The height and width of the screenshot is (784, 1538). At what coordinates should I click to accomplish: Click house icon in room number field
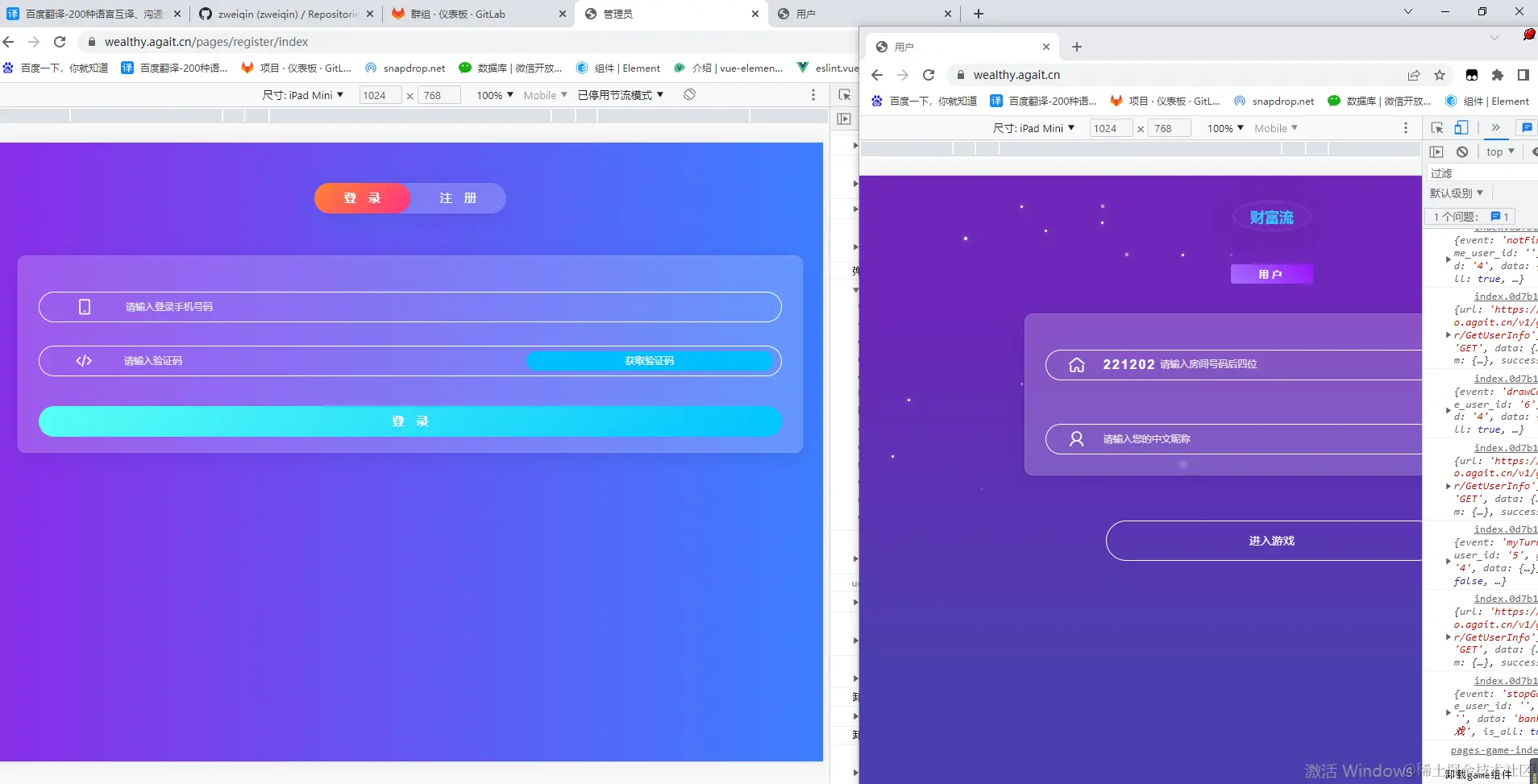point(1077,365)
